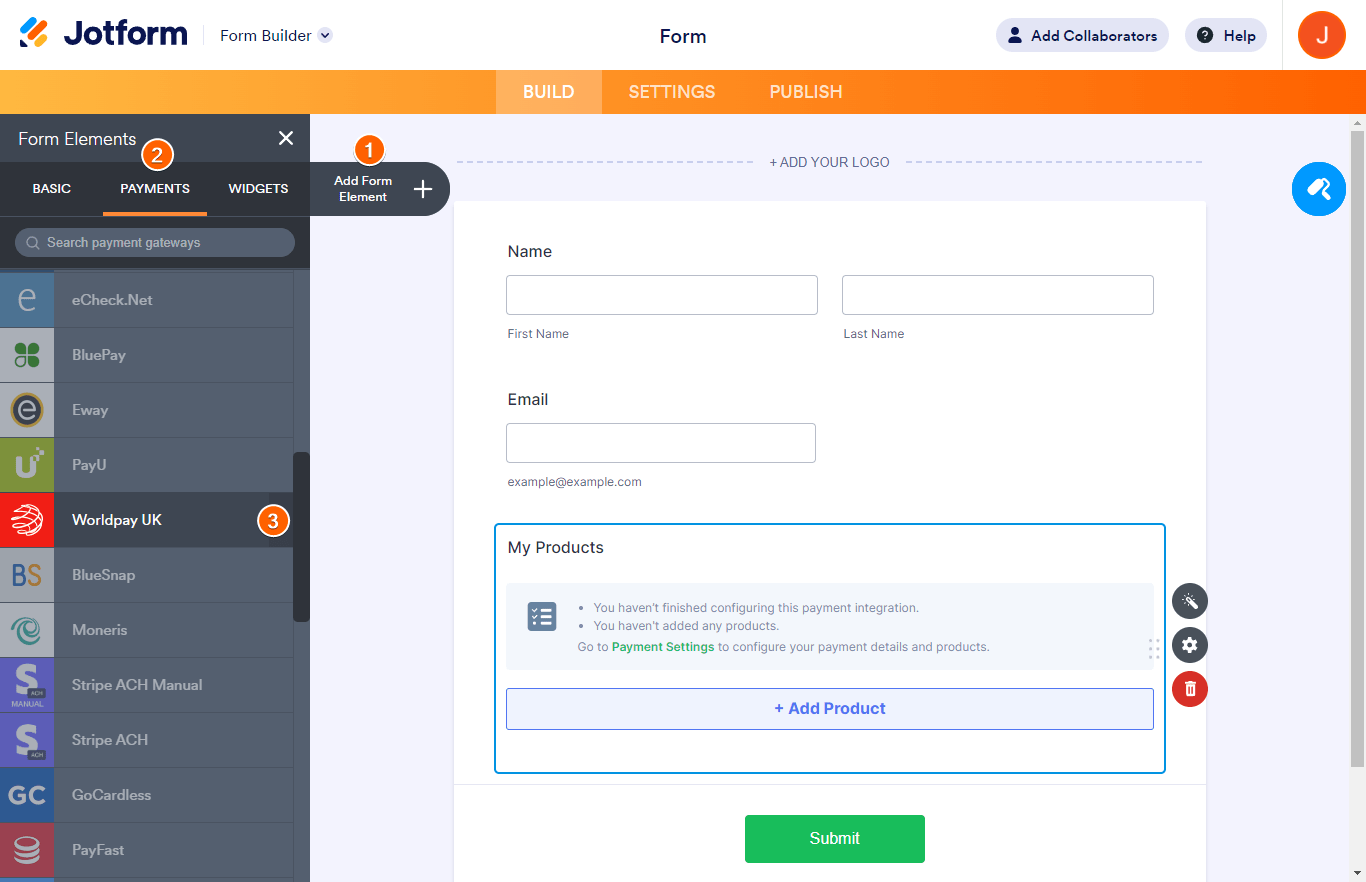This screenshot has width=1366, height=882.
Task: Close the Form Elements panel
Action: pyautogui.click(x=286, y=138)
